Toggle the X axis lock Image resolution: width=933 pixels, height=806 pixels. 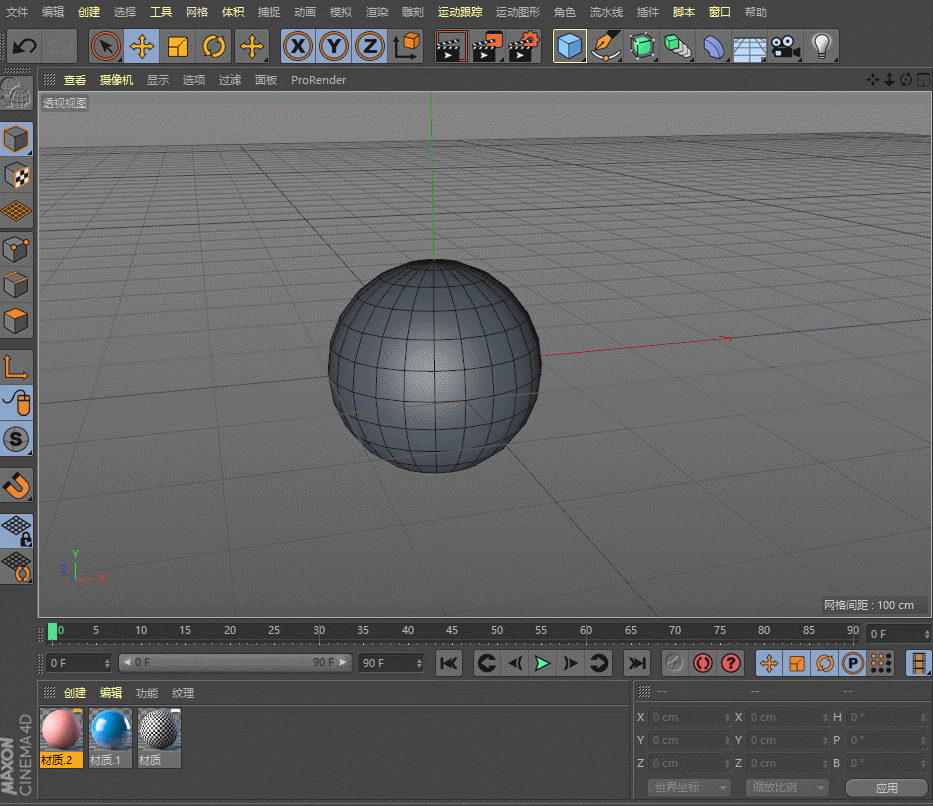coord(297,46)
